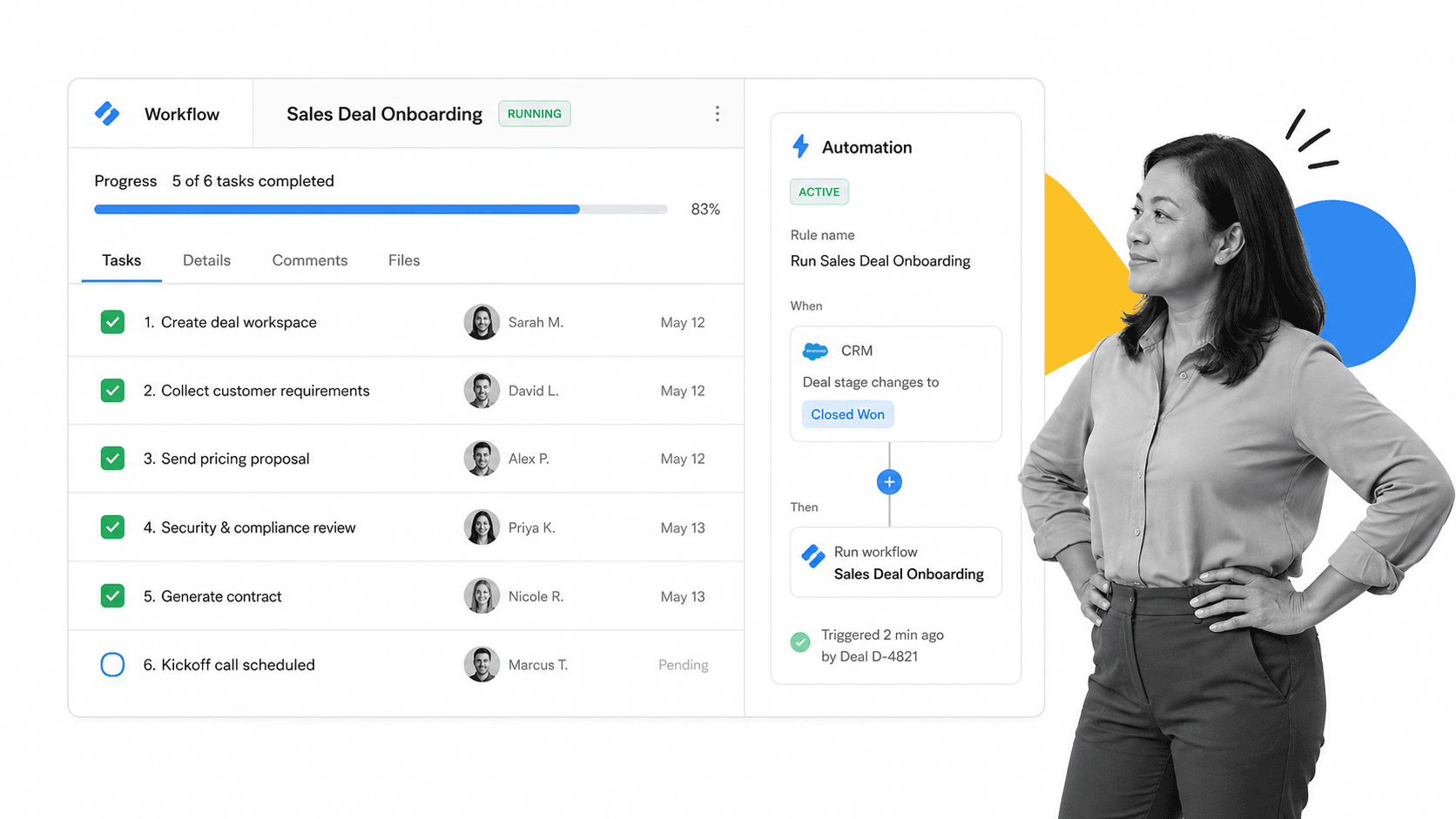Open task '6. Kickoff call scheduled'

coord(229,664)
